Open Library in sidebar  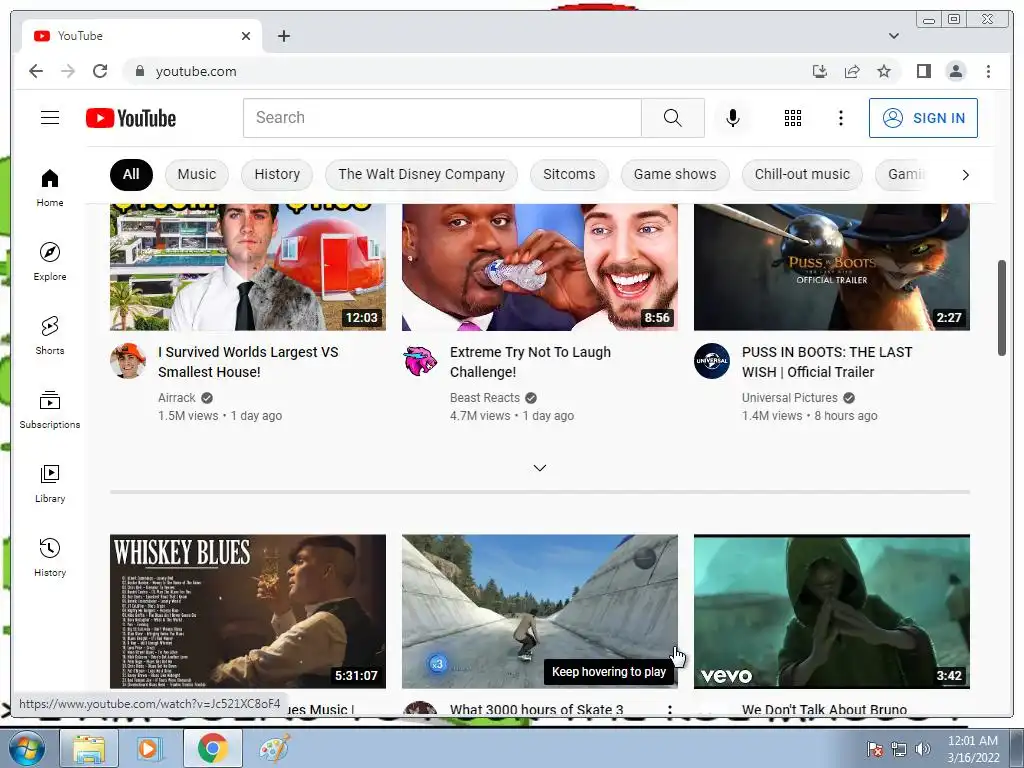tap(50, 483)
